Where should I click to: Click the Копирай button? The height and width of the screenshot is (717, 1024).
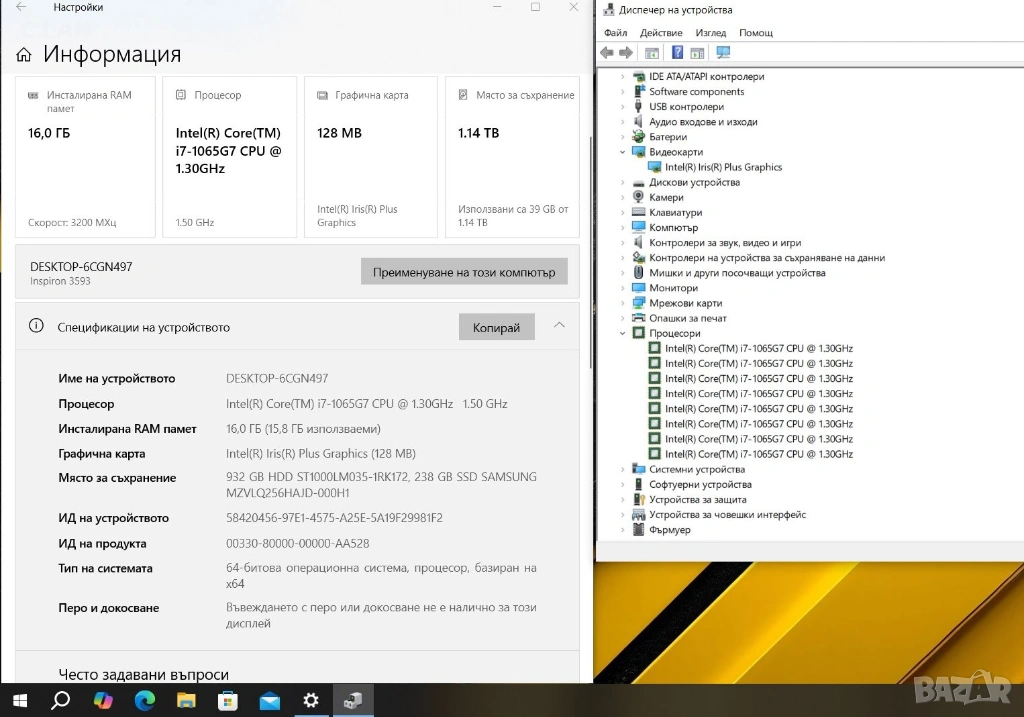click(x=496, y=327)
